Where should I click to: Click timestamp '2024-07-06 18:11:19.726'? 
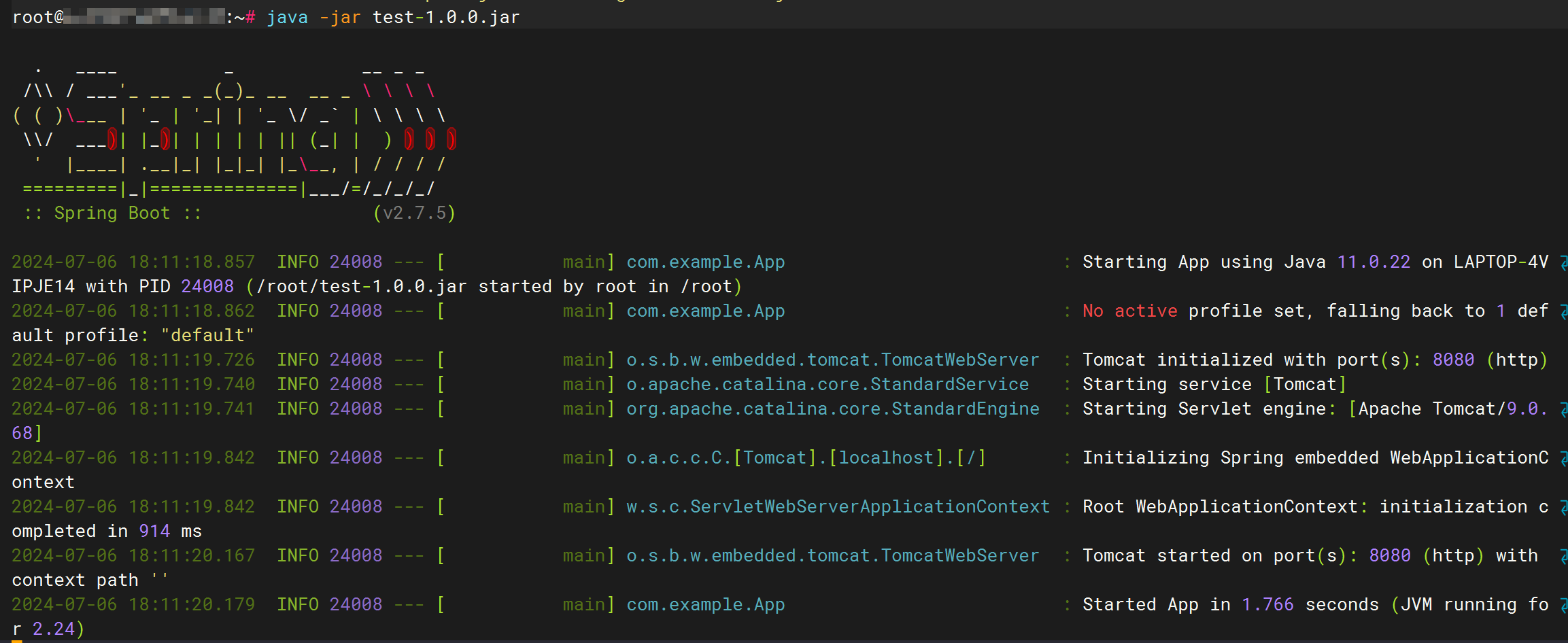pyautogui.click(x=133, y=360)
